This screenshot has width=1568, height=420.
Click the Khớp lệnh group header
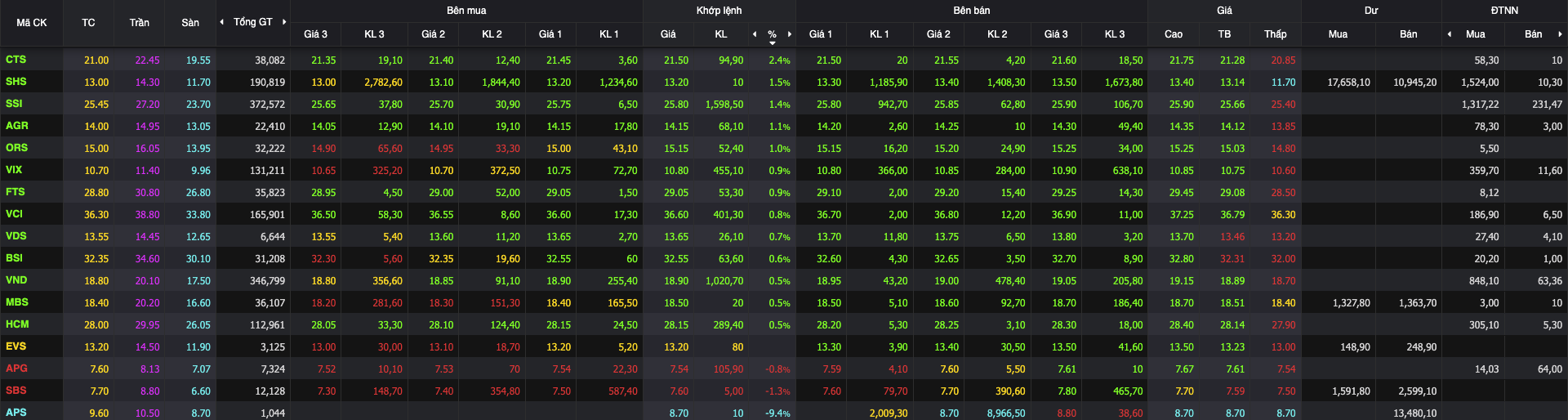click(719, 11)
